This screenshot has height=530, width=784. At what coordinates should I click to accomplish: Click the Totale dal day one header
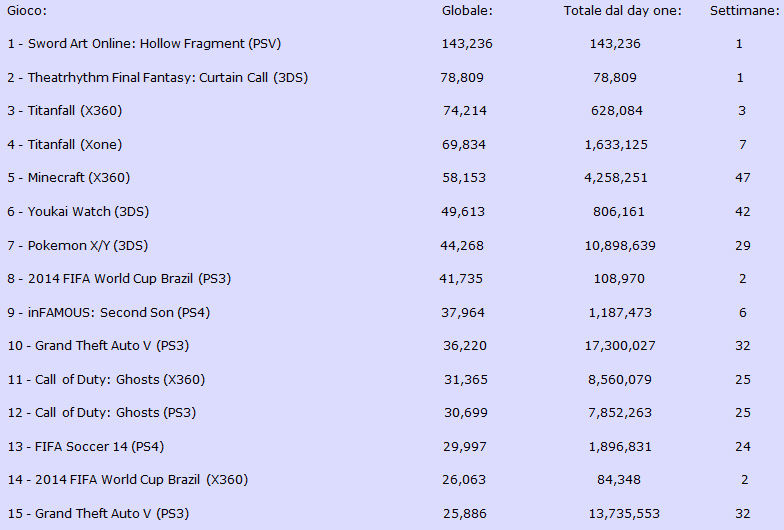(622, 10)
